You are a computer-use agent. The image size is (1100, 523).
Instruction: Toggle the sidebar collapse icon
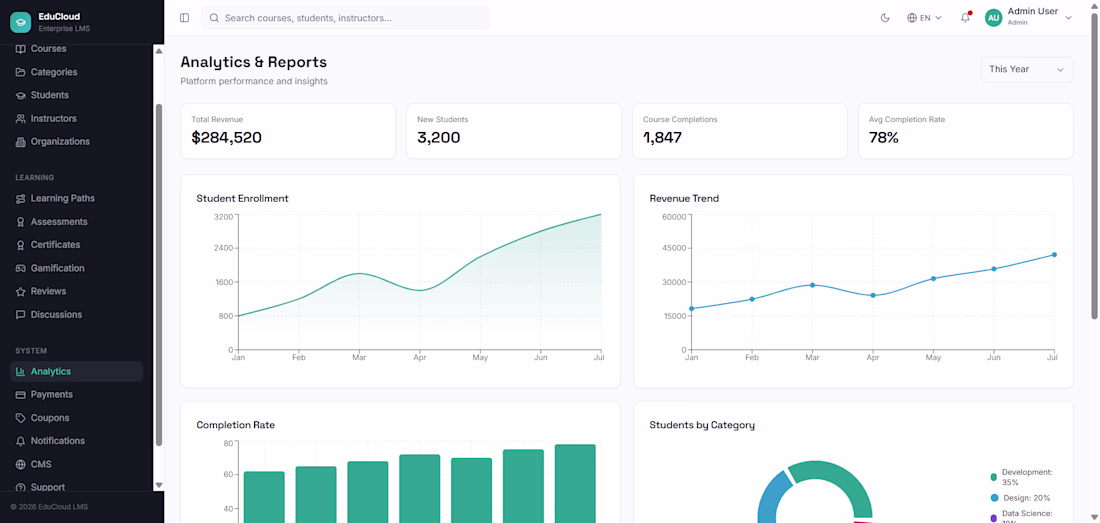pyautogui.click(x=185, y=18)
